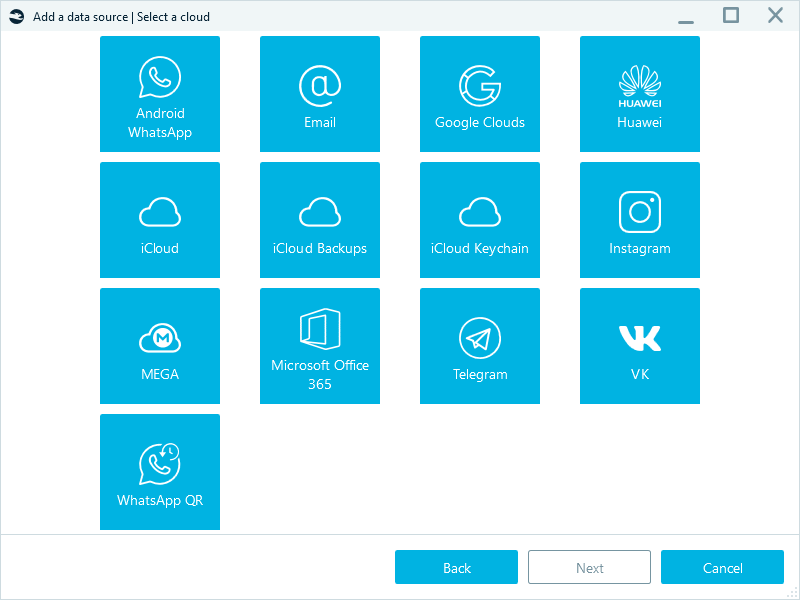
Task: Open the iCloud data source
Action: click(160, 220)
